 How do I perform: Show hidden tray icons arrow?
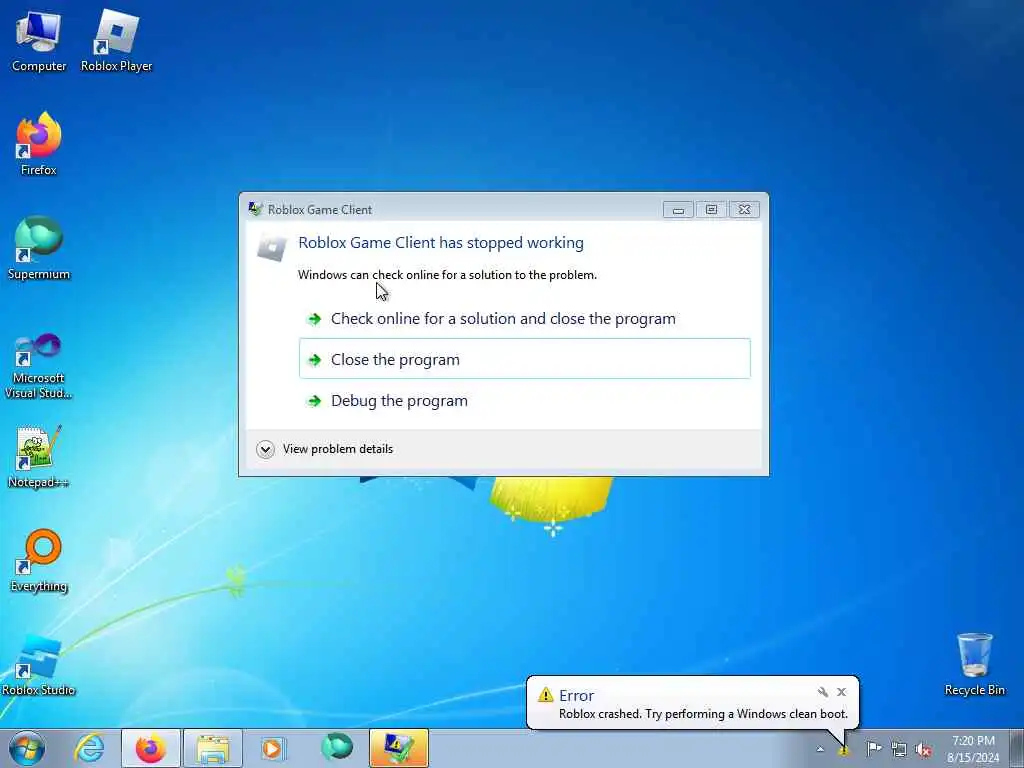pyautogui.click(x=820, y=749)
